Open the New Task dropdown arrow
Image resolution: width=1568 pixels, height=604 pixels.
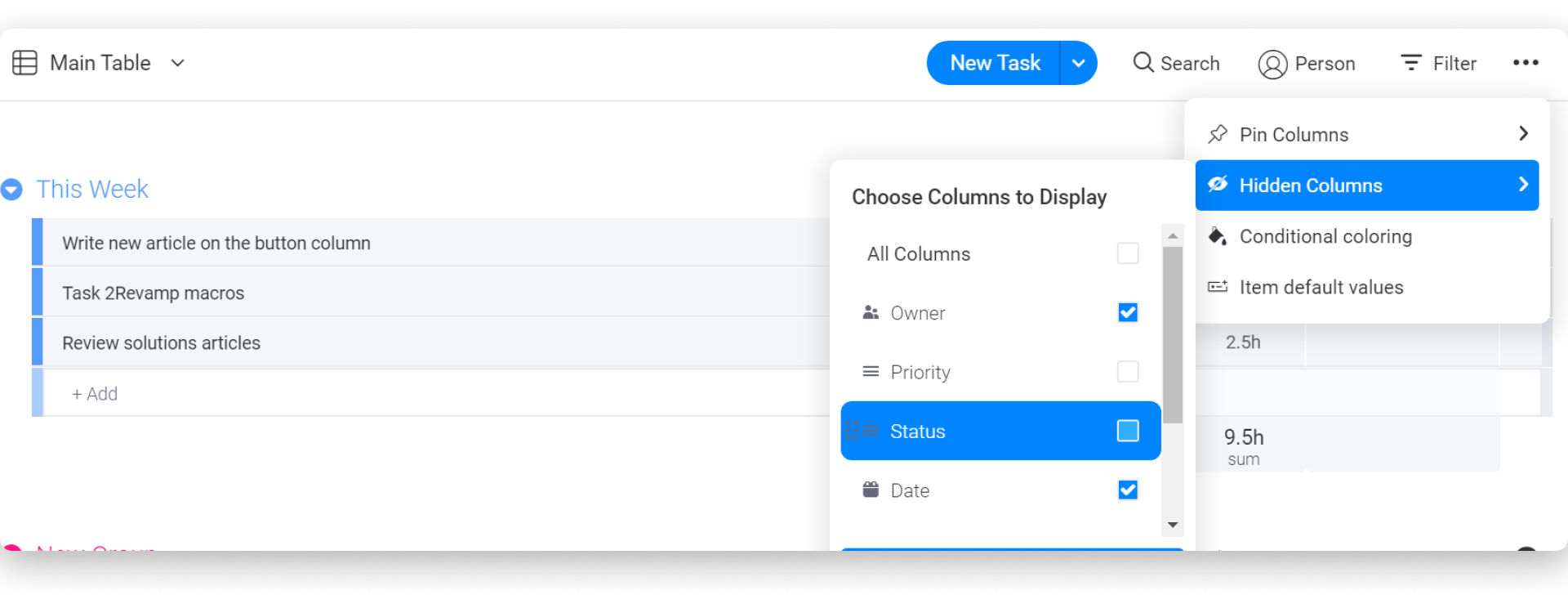pos(1078,63)
